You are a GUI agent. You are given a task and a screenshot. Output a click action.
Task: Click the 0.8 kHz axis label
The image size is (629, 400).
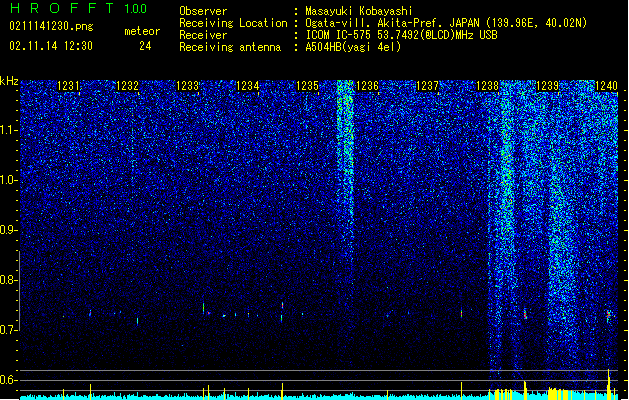(x=8, y=280)
